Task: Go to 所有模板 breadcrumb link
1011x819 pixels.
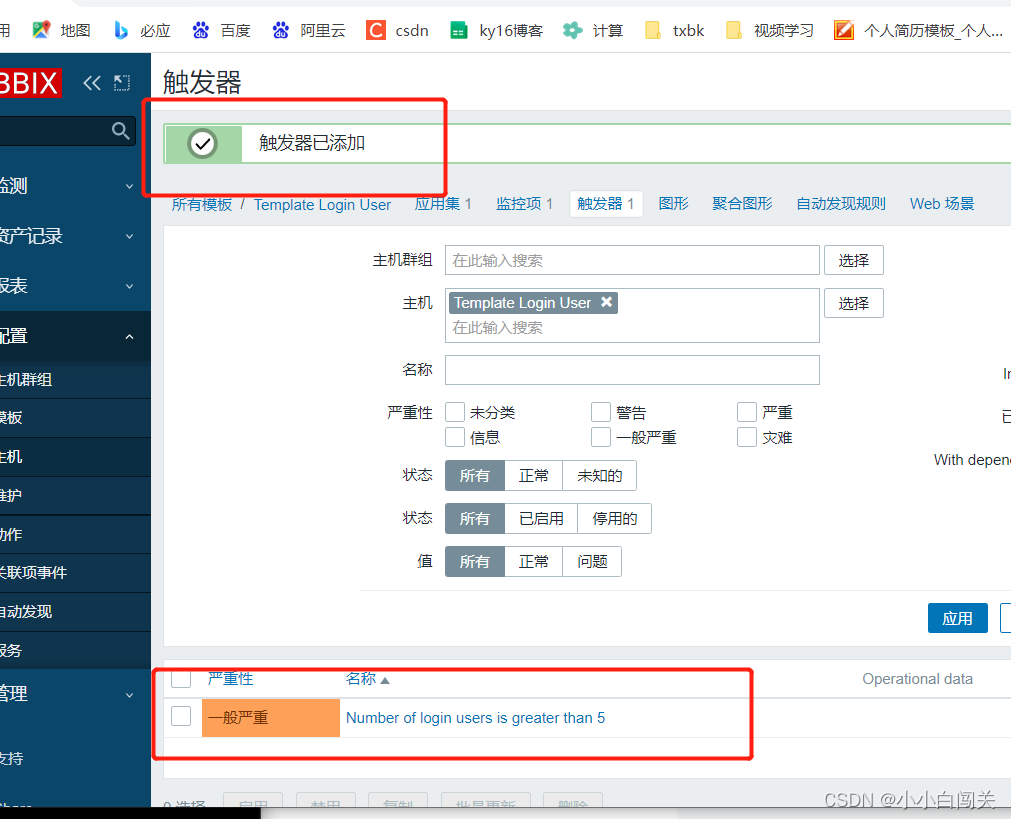Action: [202, 204]
